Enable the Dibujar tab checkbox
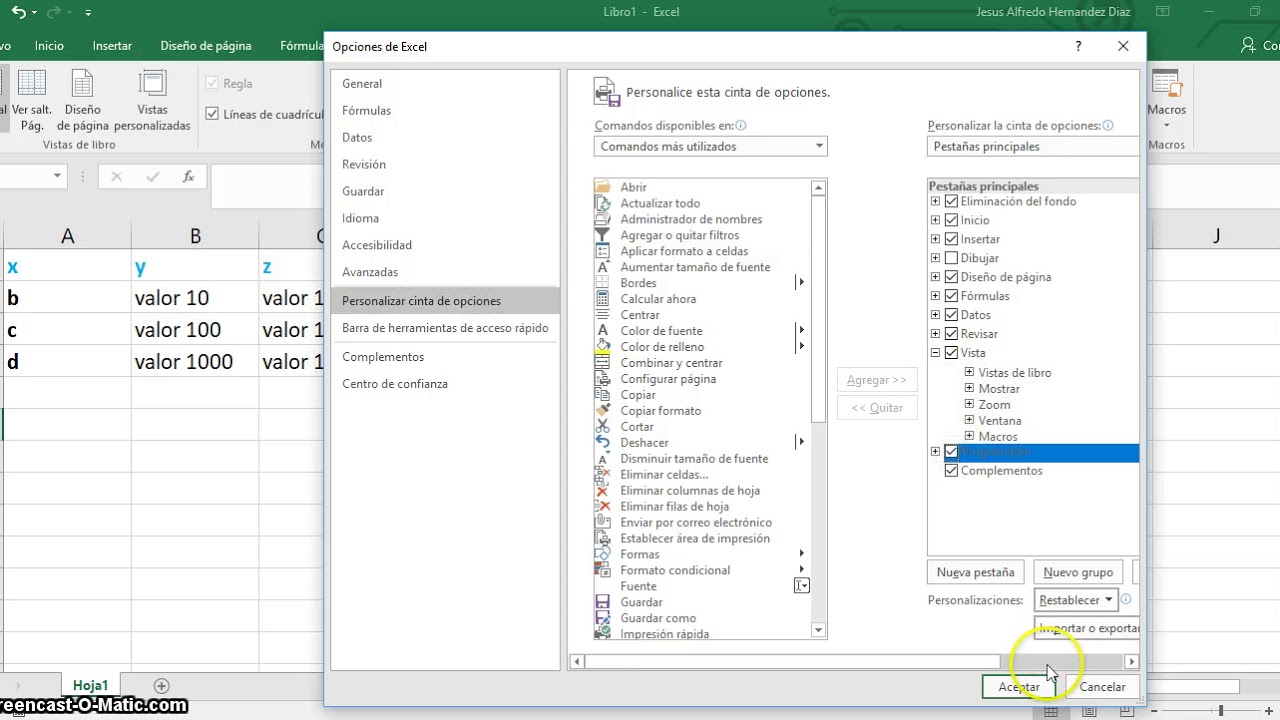Screen dimensions: 1280x720 pyautogui.click(x=951, y=258)
